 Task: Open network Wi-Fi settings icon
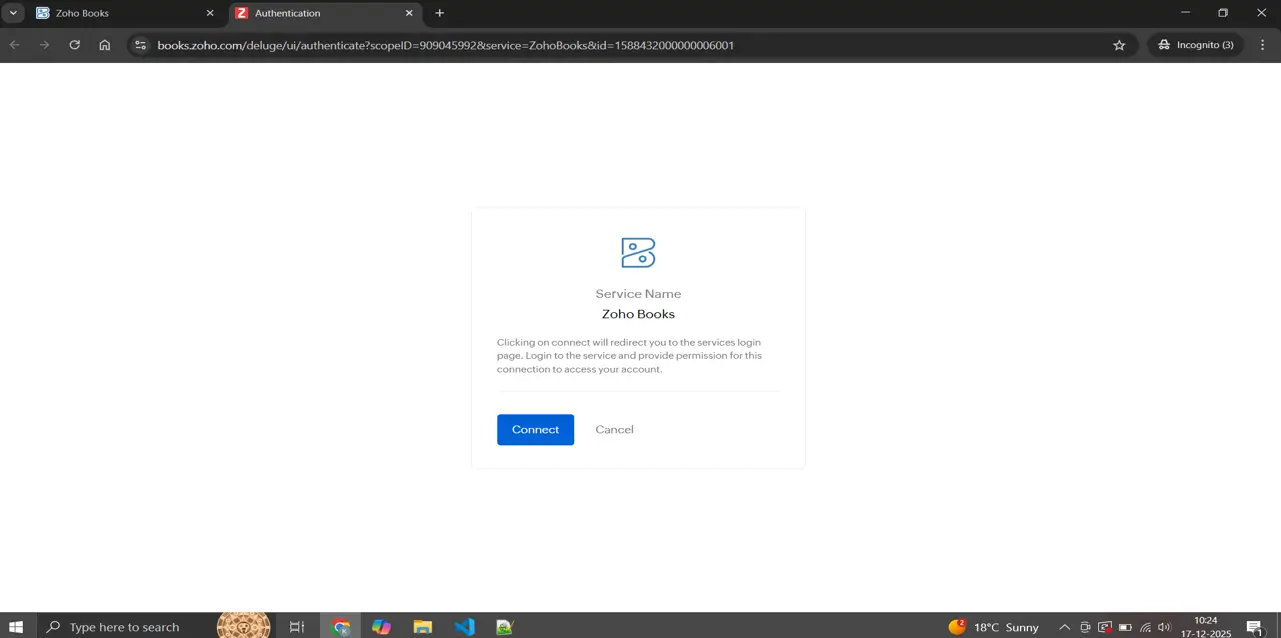(1146, 627)
